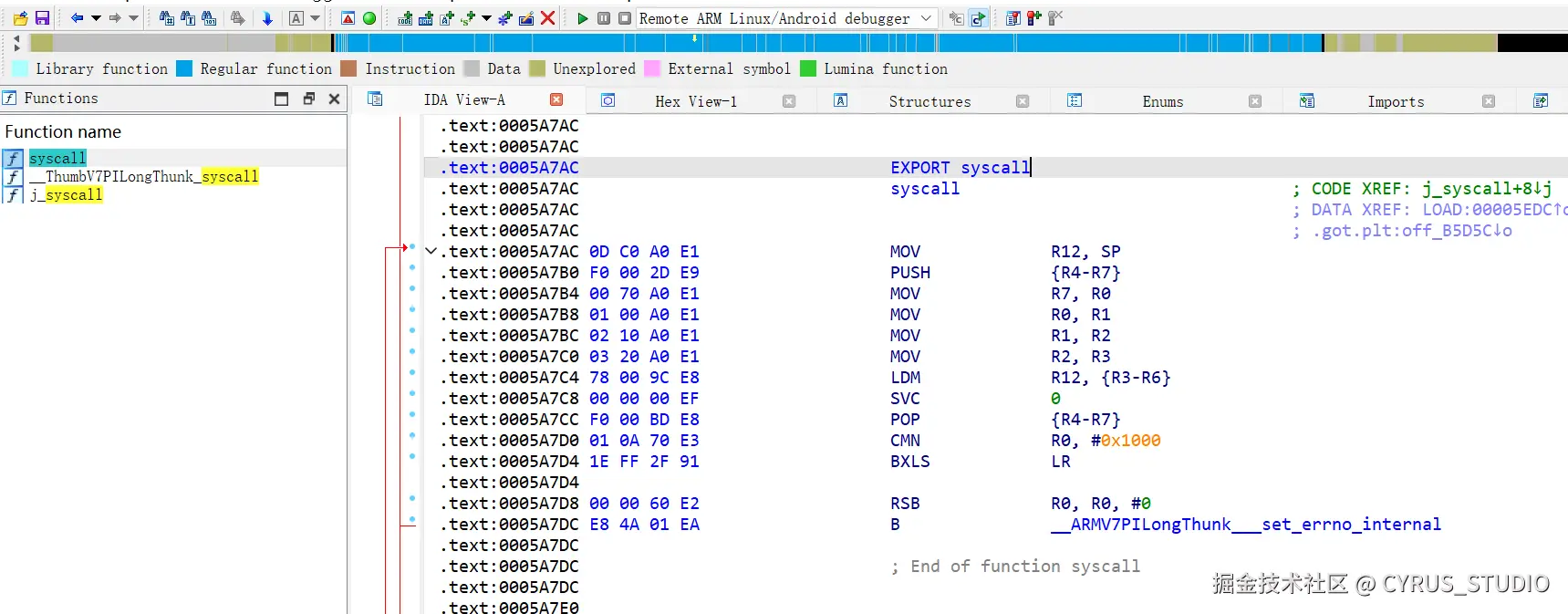
Task: Collapse the syscall function fold chevron
Action: coord(431,252)
